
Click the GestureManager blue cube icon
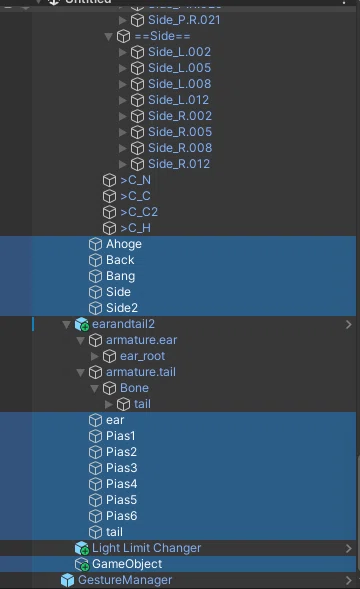click(x=68, y=580)
